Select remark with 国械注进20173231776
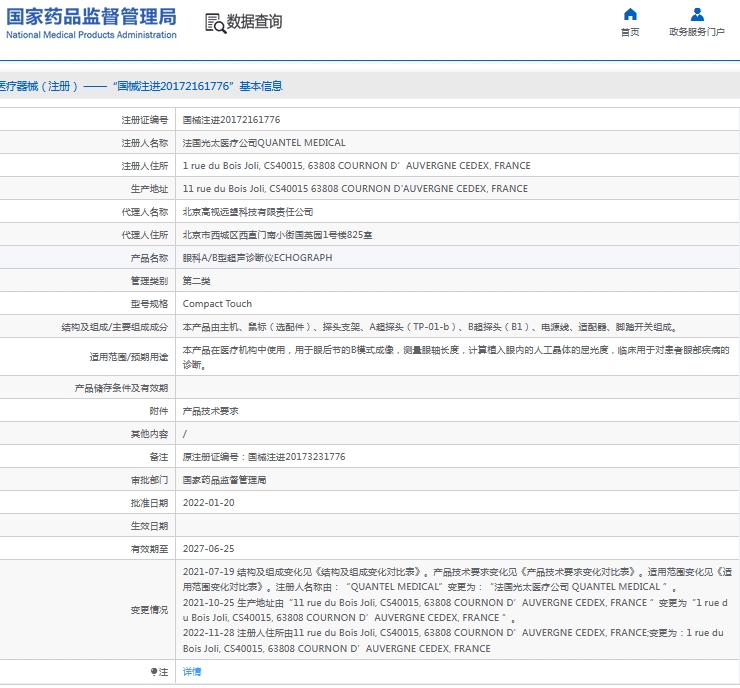The width and height of the screenshot is (740, 688). click(264, 457)
